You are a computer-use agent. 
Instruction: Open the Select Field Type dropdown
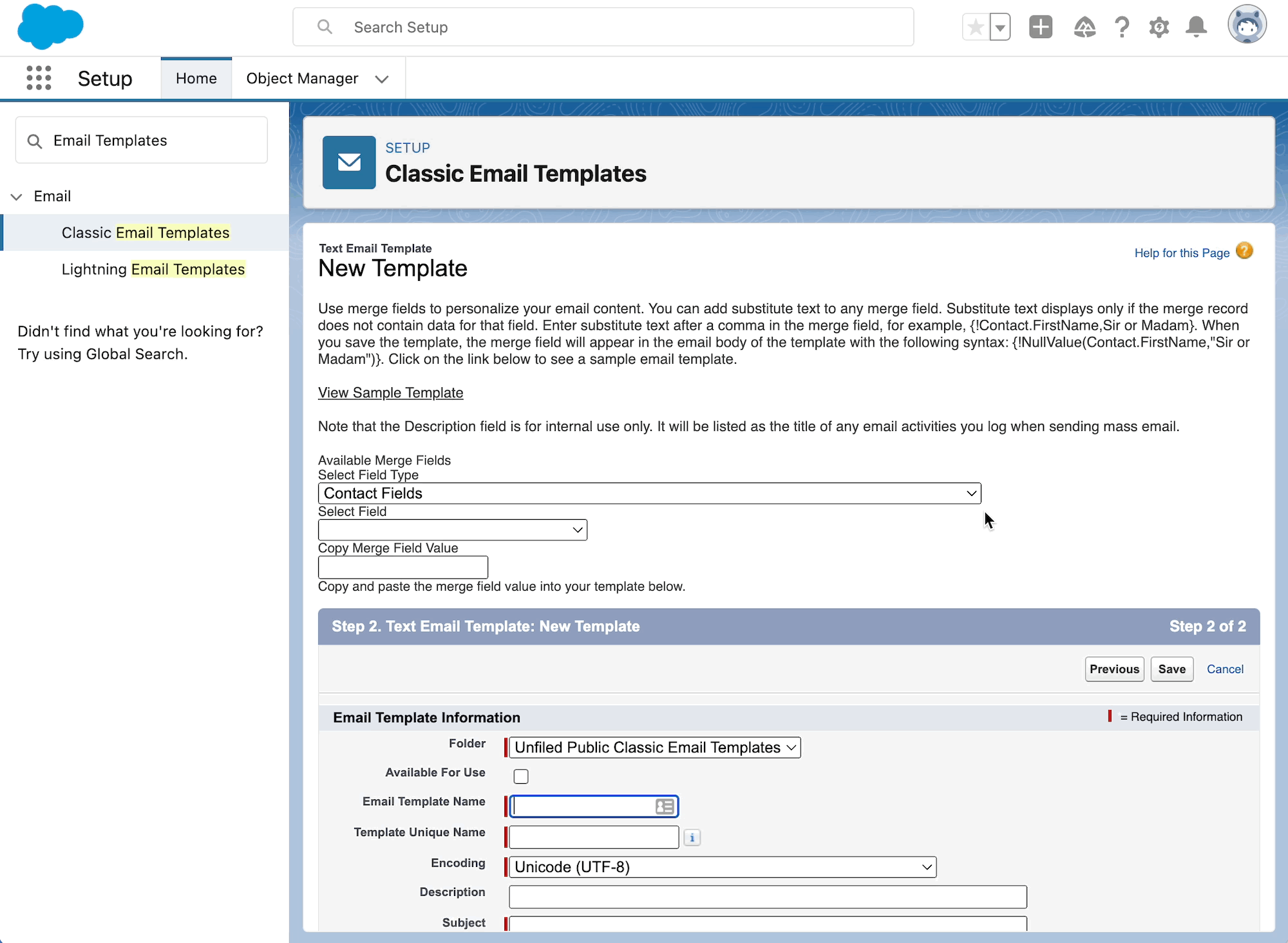tap(650, 493)
